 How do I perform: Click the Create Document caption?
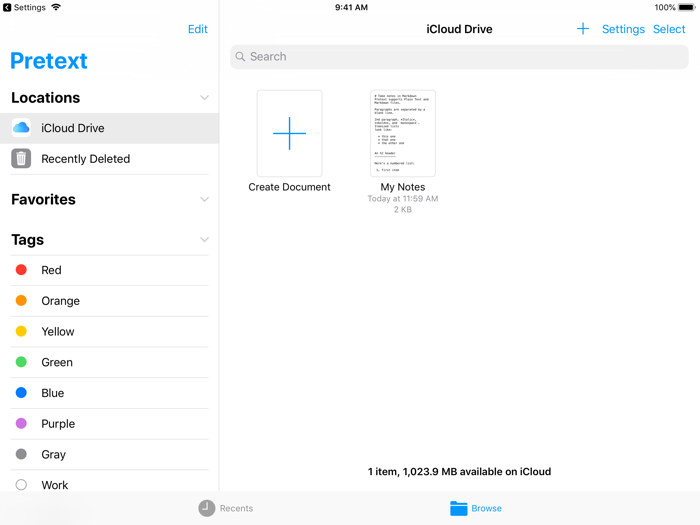coord(289,187)
